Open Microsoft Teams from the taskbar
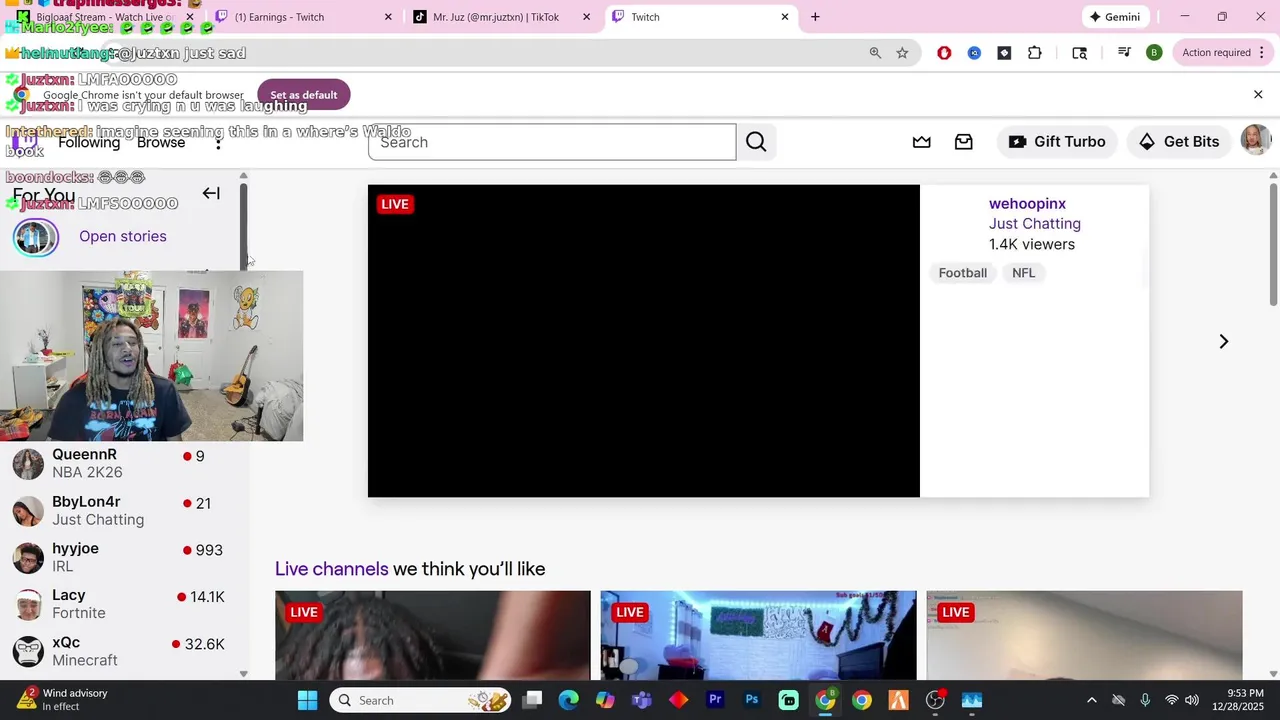The image size is (1280, 720). coord(641,700)
